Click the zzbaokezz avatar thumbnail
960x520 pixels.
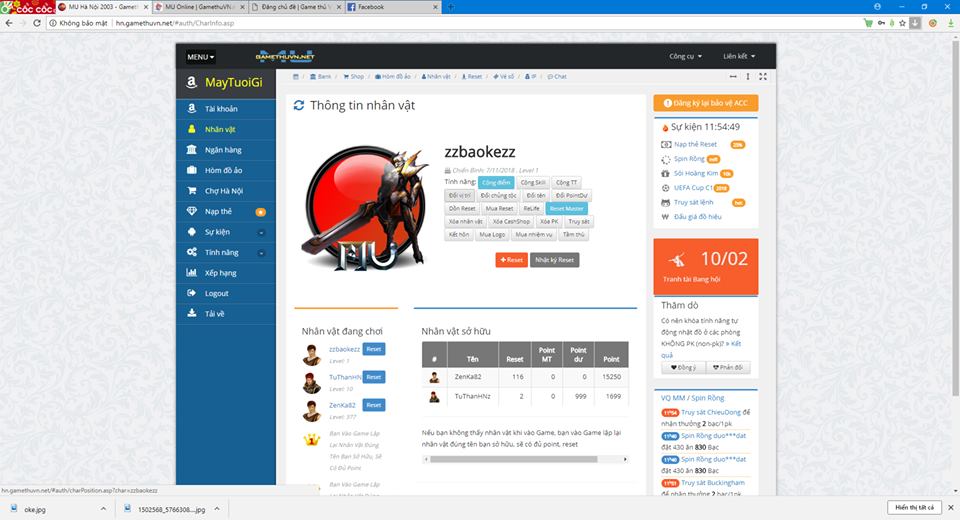pyautogui.click(x=312, y=355)
